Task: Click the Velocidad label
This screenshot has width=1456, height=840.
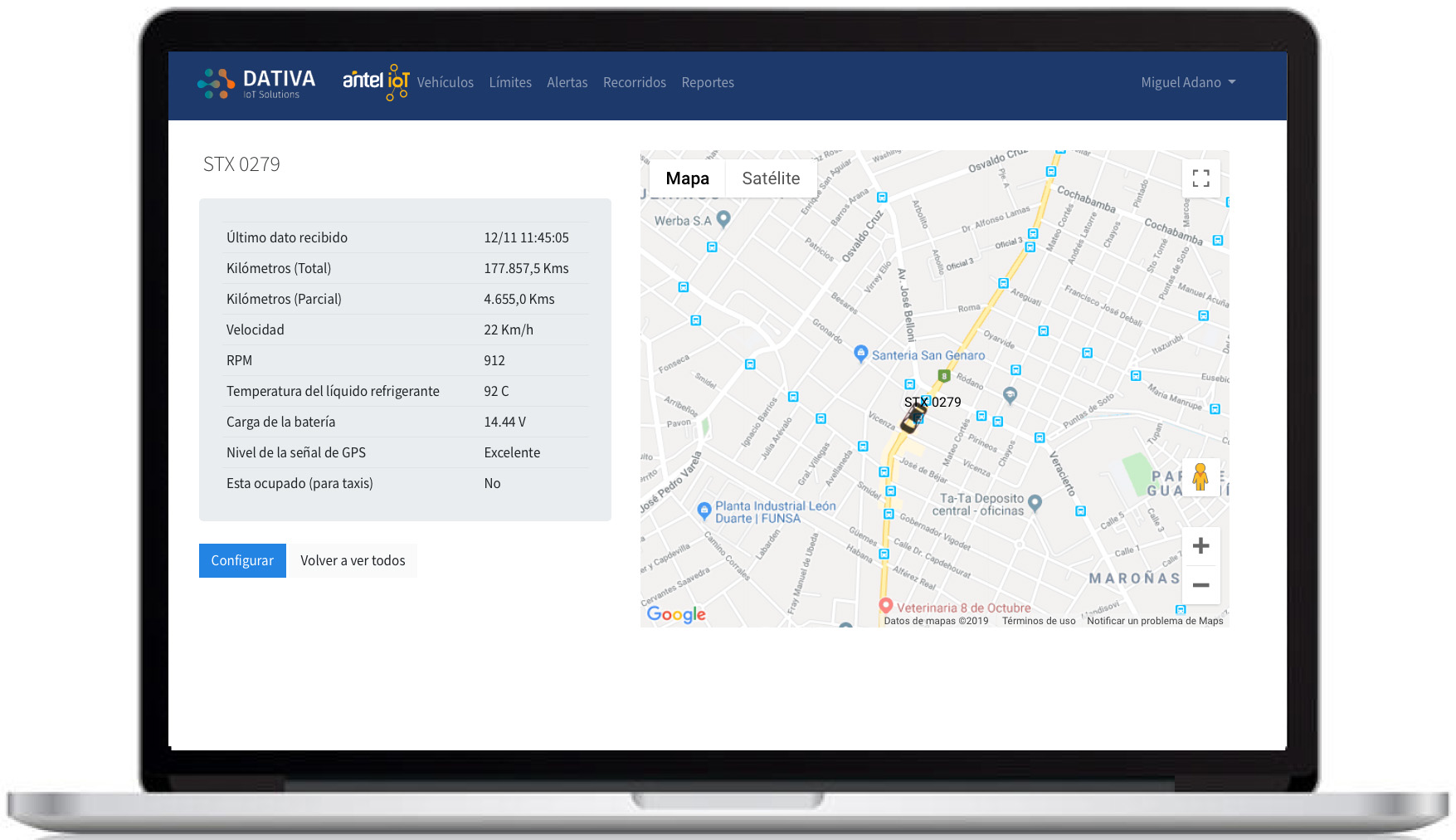Action: tap(255, 330)
